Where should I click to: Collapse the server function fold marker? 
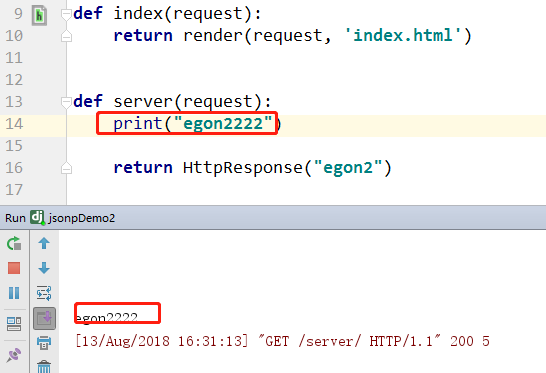[66, 102]
